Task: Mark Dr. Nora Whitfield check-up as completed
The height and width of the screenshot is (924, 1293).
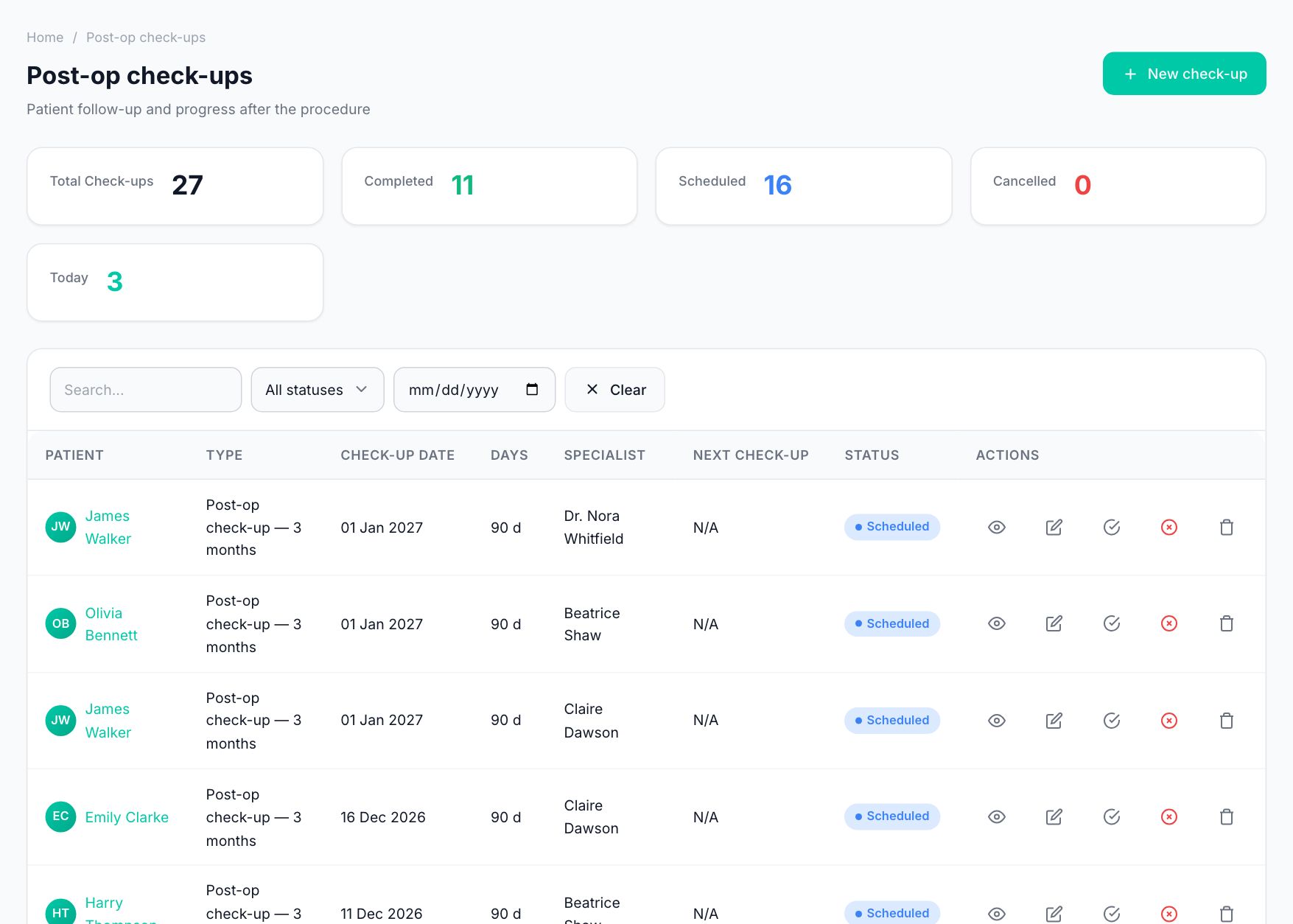Action: point(1111,528)
